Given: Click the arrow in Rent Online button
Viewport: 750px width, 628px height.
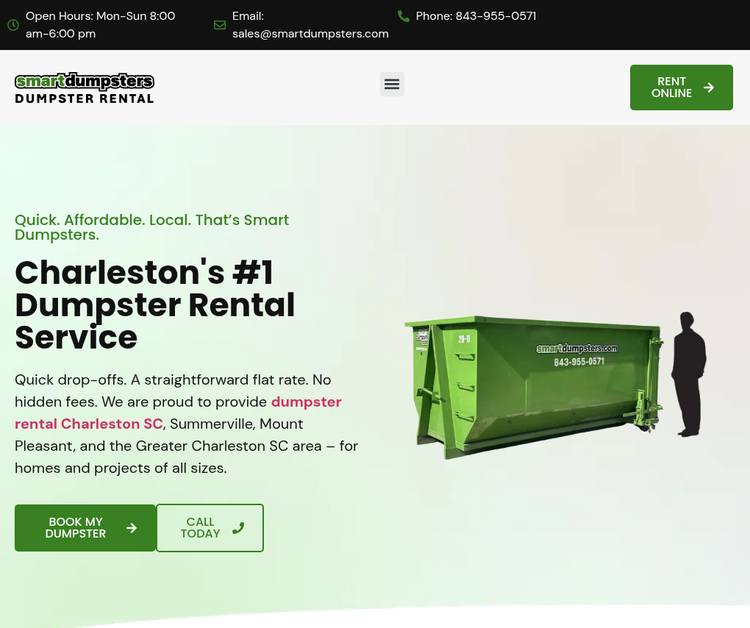Looking at the screenshot, I should [709, 88].
